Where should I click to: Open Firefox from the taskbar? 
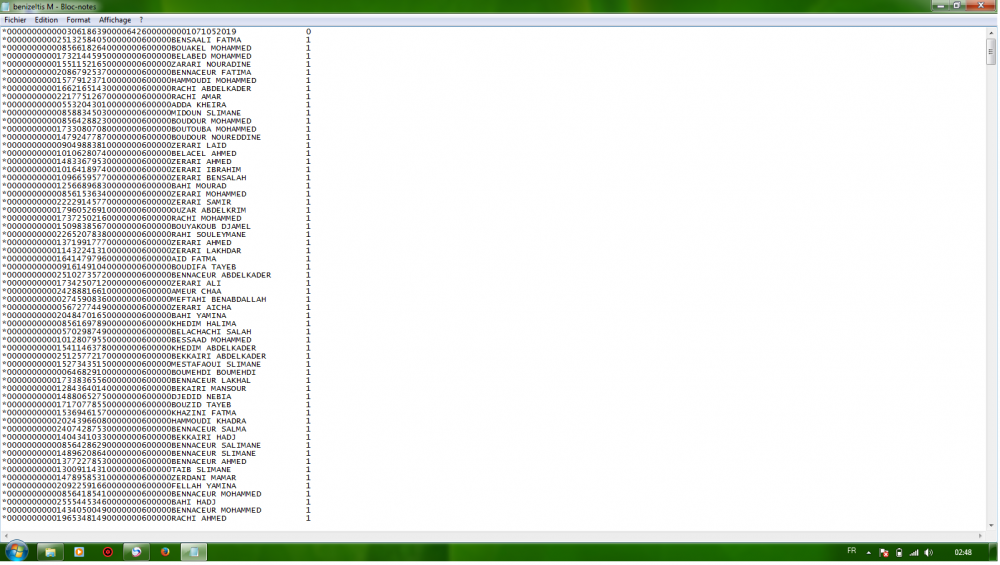[165, 551]
